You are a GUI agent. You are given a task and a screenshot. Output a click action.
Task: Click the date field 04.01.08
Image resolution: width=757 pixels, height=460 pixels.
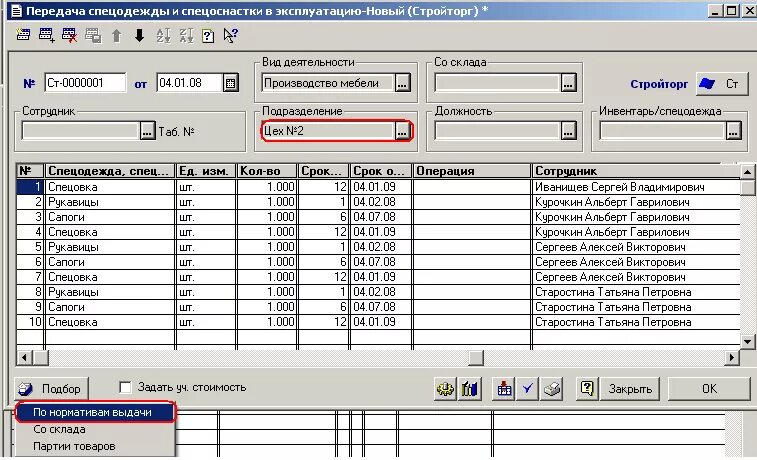(190, 83)
